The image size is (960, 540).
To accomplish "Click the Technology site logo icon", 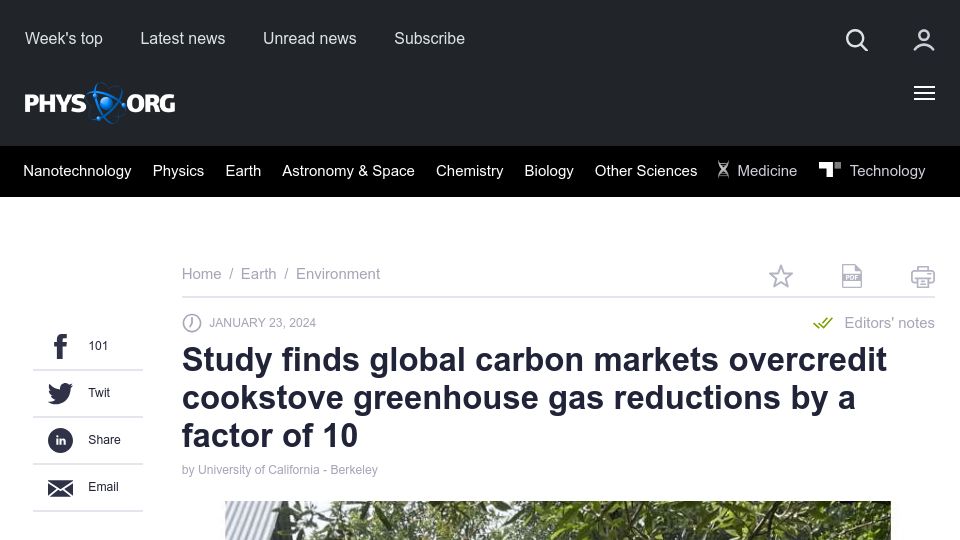I will 830,169.
